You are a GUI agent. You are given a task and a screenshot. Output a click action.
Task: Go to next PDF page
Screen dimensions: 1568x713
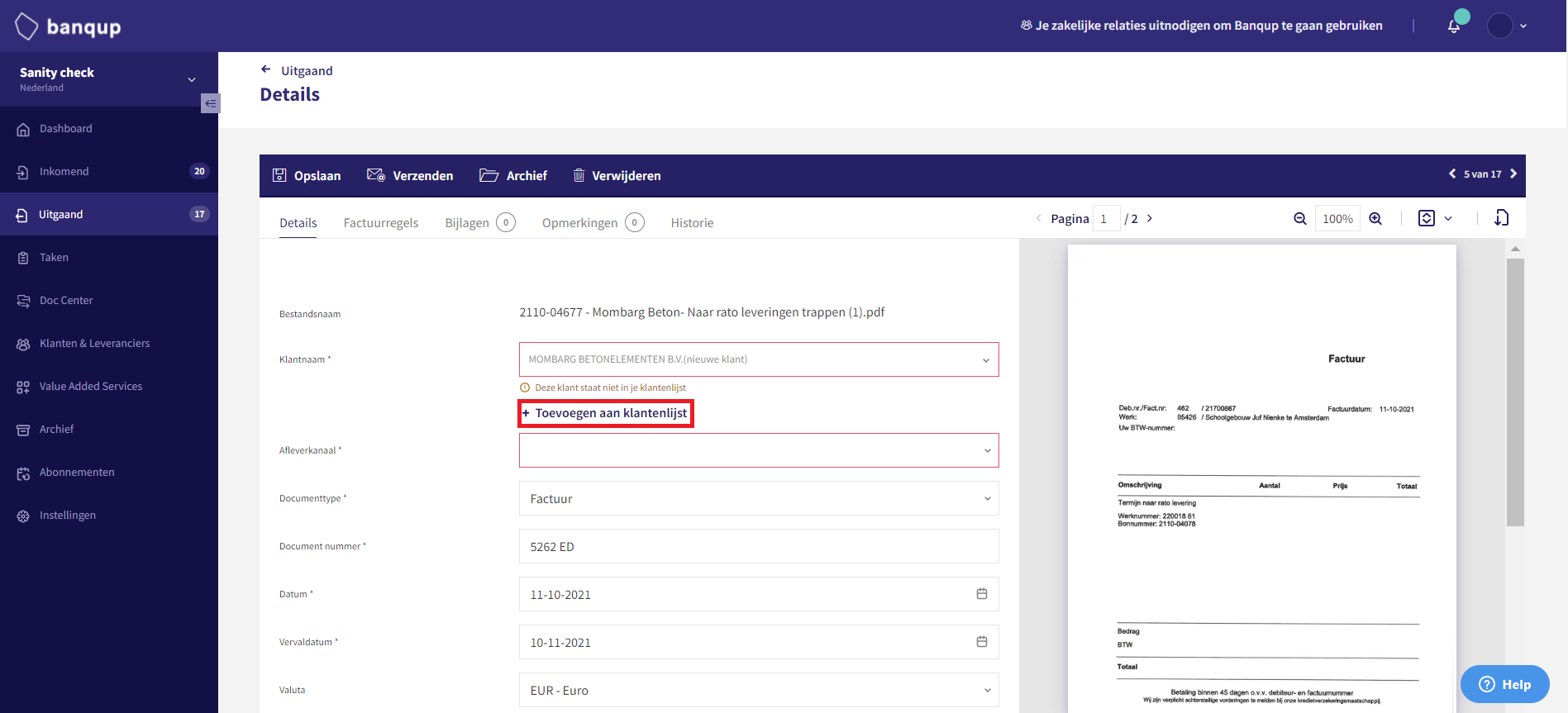1150,218
